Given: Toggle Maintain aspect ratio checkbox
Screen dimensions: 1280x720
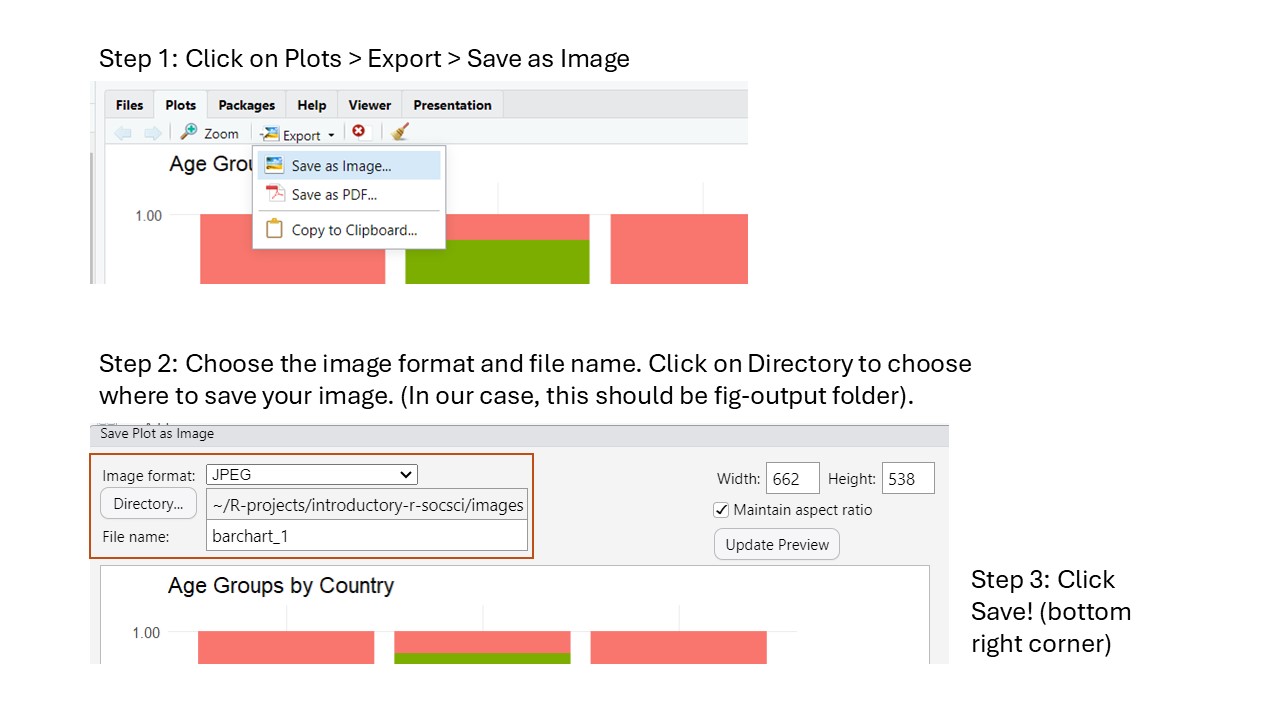Looking at the screenshot, I should 721,510.
